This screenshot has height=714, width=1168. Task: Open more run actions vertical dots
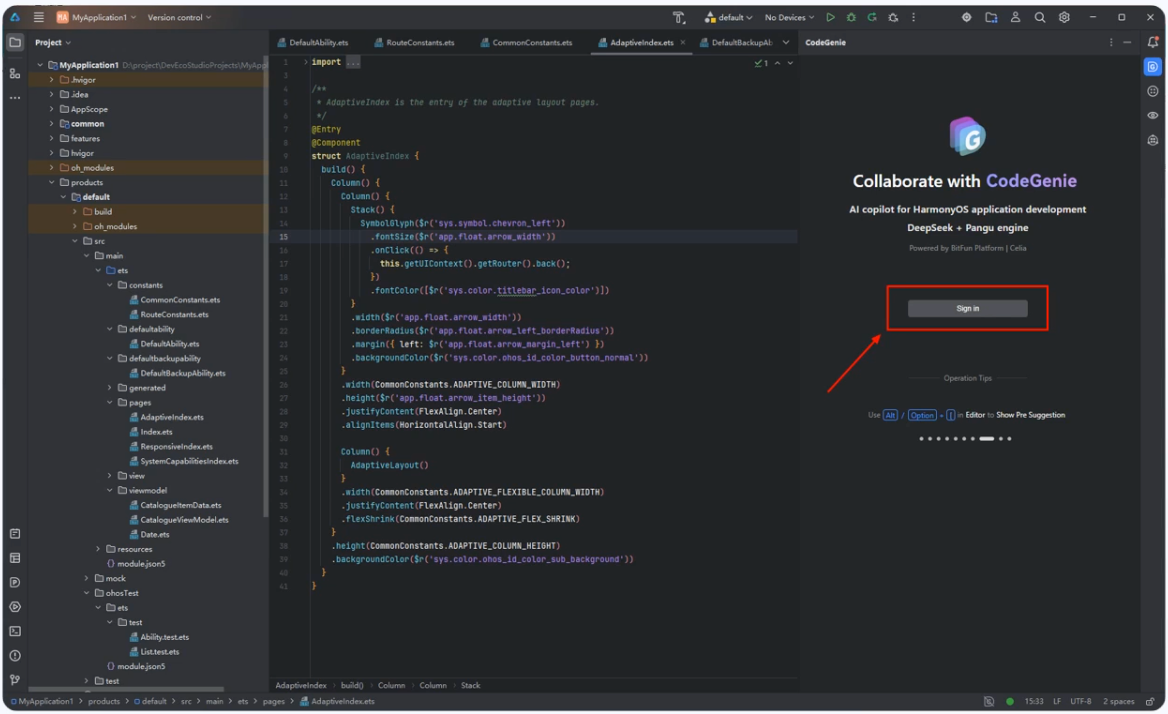click(913, 17)
